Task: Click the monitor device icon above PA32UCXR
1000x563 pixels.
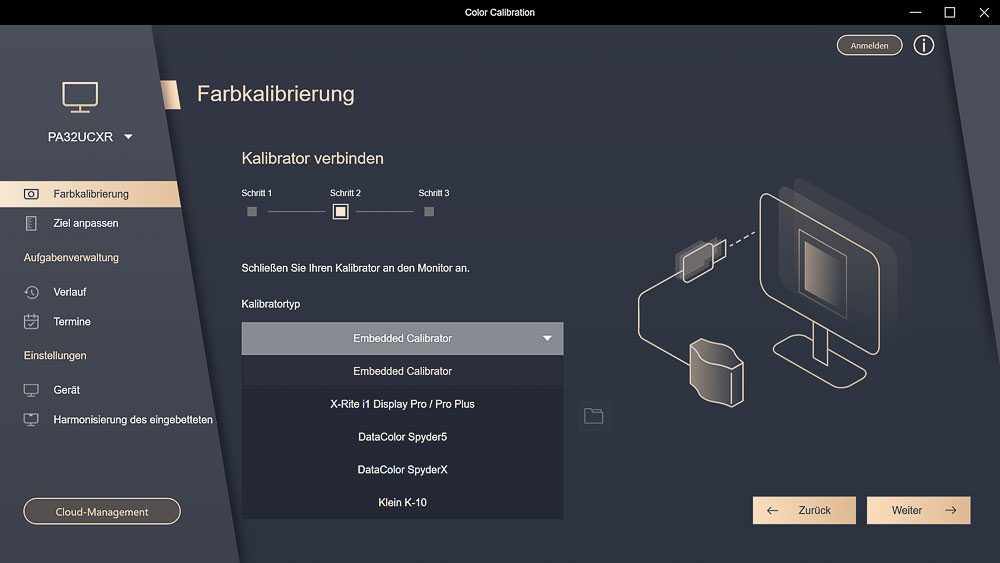Action: point(80,98)
